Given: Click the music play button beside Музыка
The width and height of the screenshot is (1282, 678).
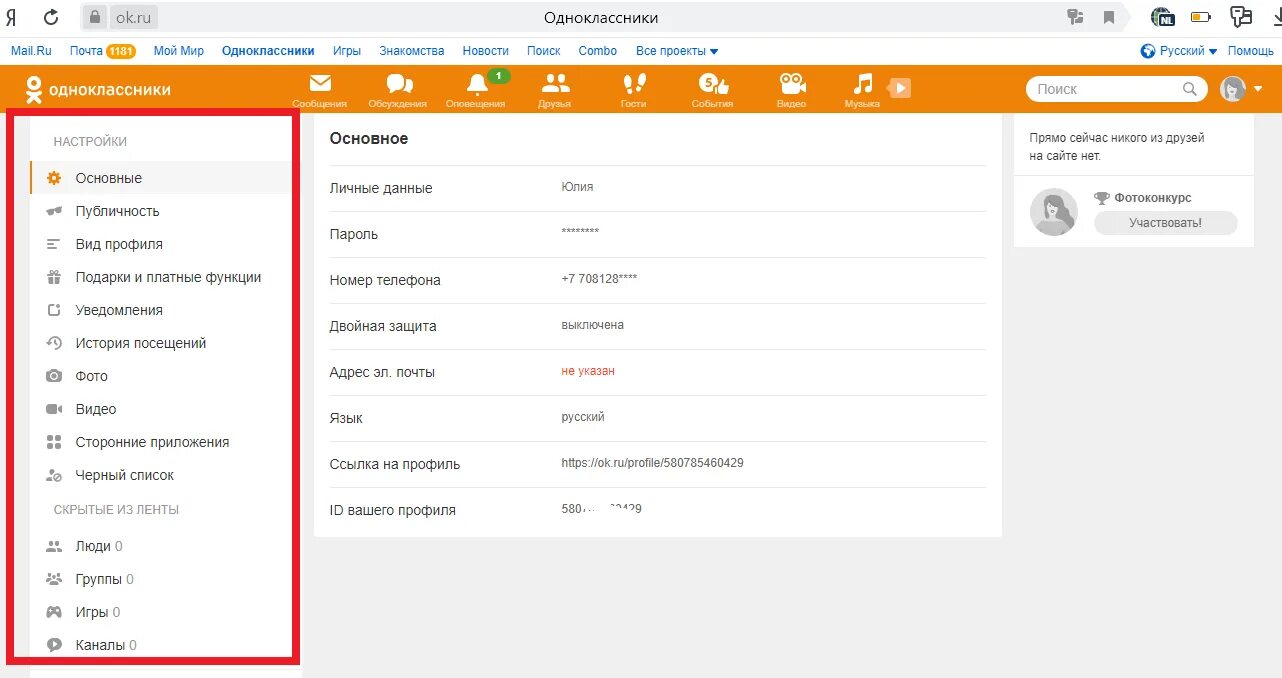Looking at the screenshot, I should coord(899,88).
